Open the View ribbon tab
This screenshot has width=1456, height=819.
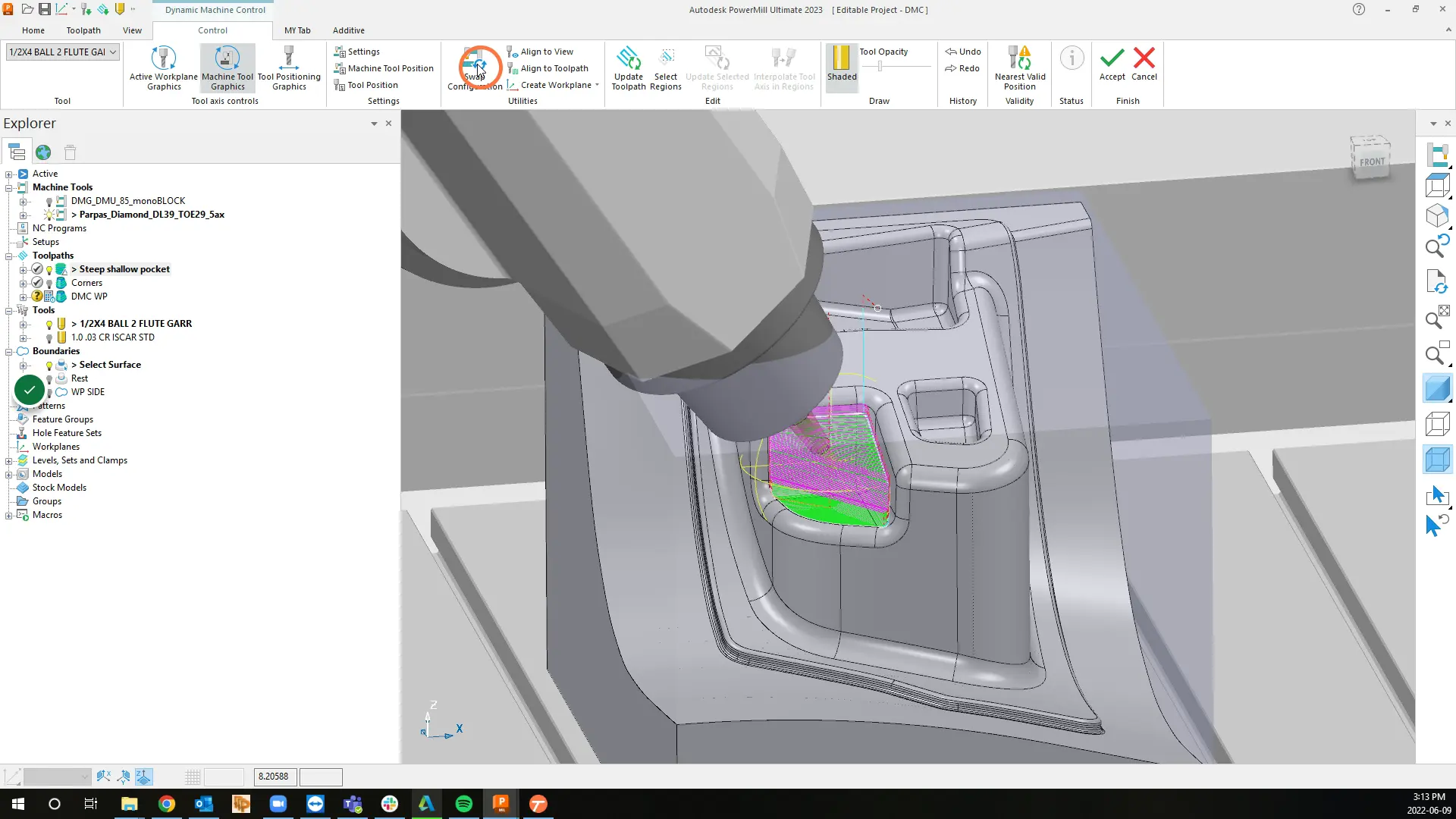[132, 30]
